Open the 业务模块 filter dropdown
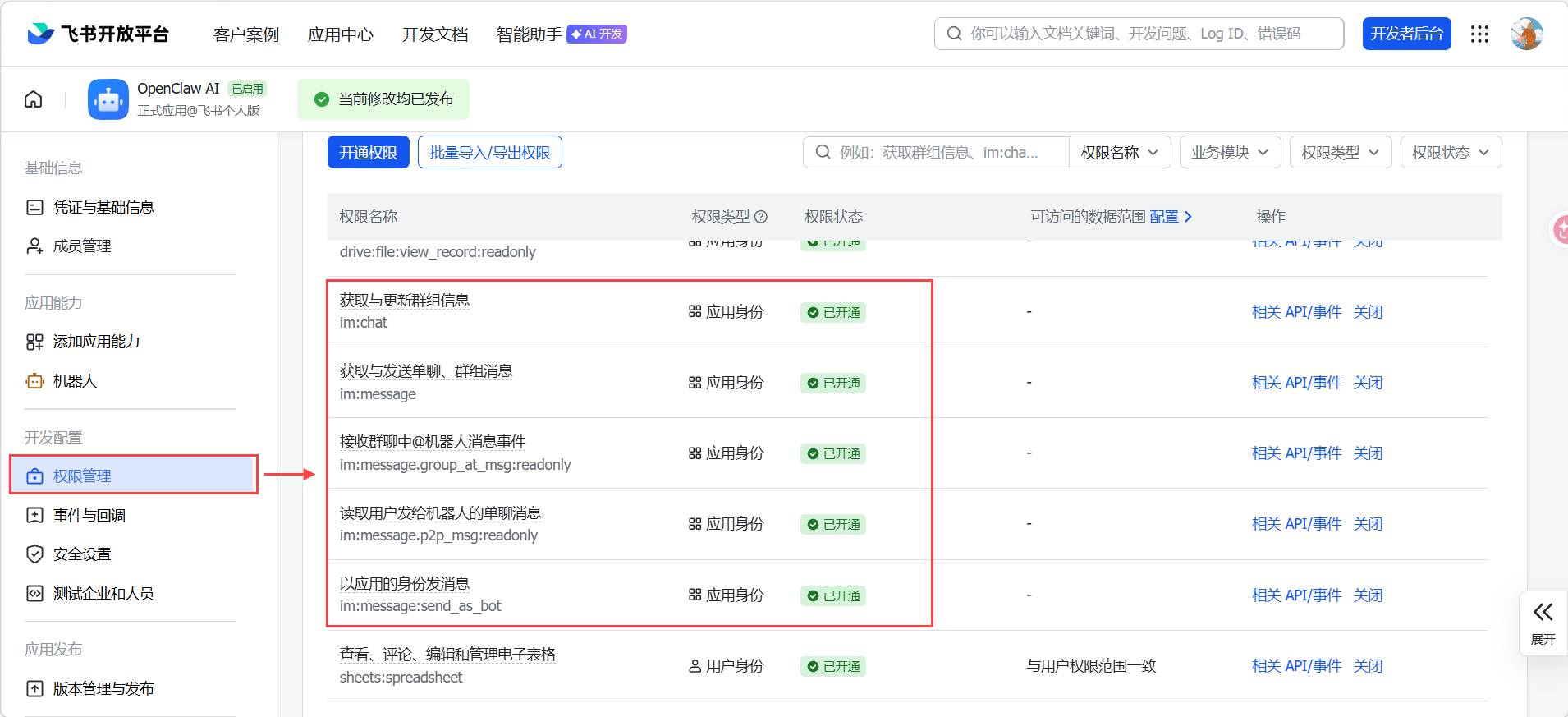 [x=1230, y=153]
